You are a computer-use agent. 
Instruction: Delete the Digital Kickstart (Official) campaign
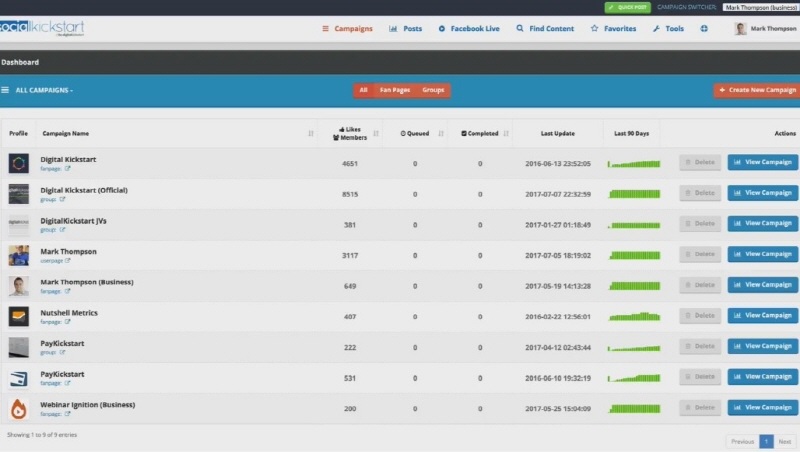click(700, 193)
